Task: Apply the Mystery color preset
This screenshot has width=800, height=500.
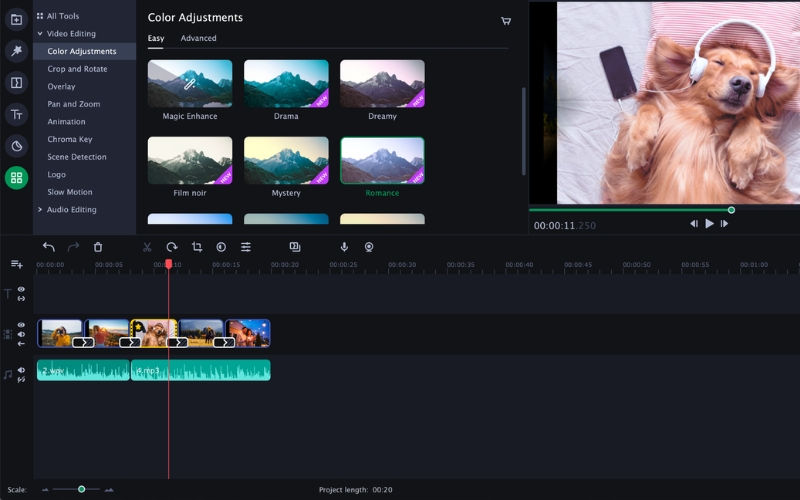Action: click(x=286, y=160)
